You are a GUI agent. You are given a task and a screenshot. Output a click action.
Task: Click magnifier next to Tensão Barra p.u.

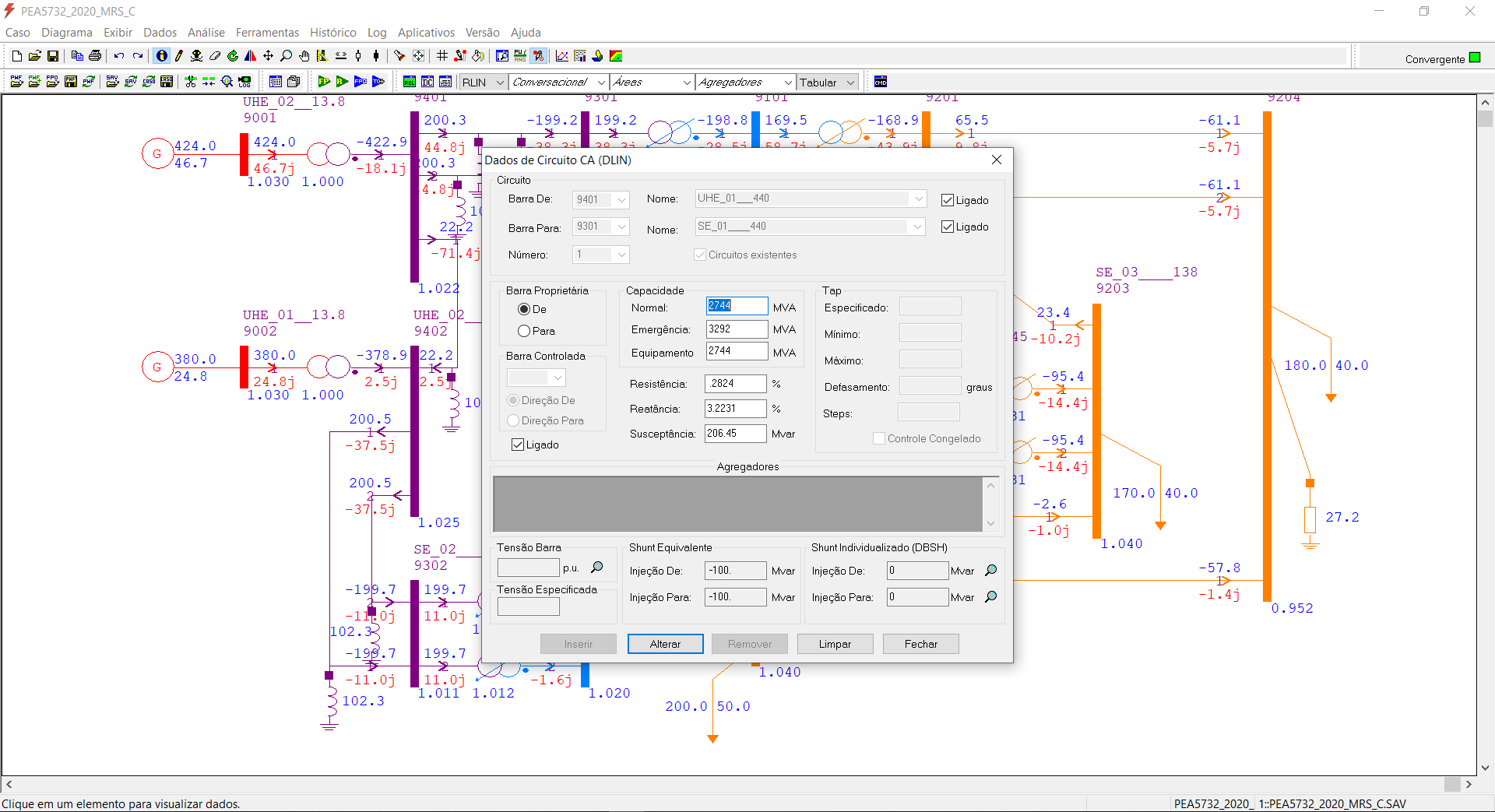click(x=597, y=568)
